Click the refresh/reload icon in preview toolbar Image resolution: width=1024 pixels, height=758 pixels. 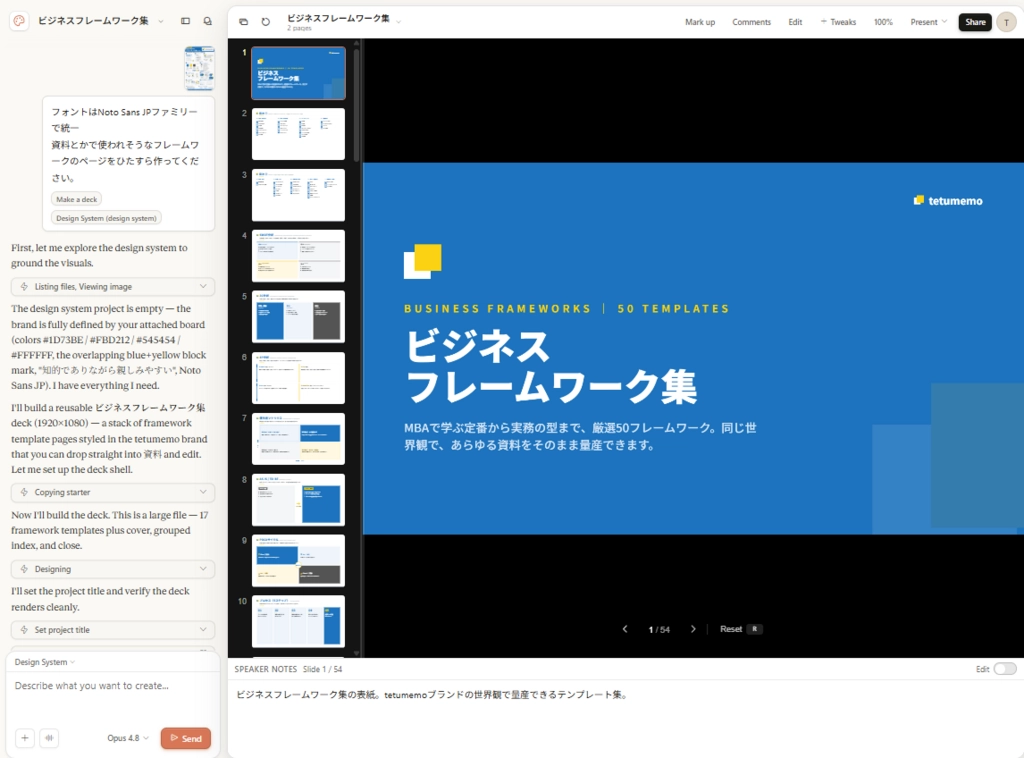point(266,22)
